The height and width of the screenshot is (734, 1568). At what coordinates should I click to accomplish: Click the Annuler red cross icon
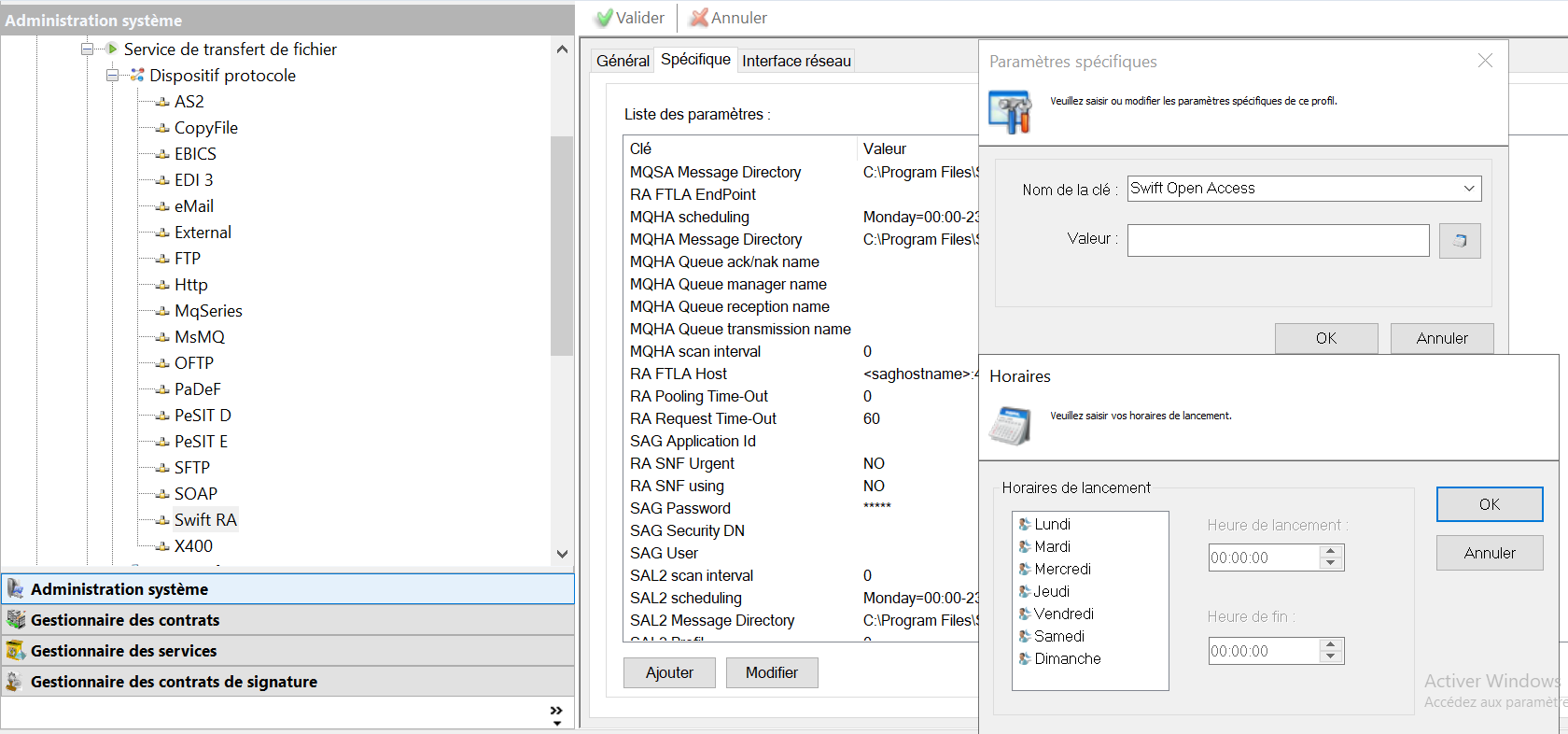click(x=699, y=18)
